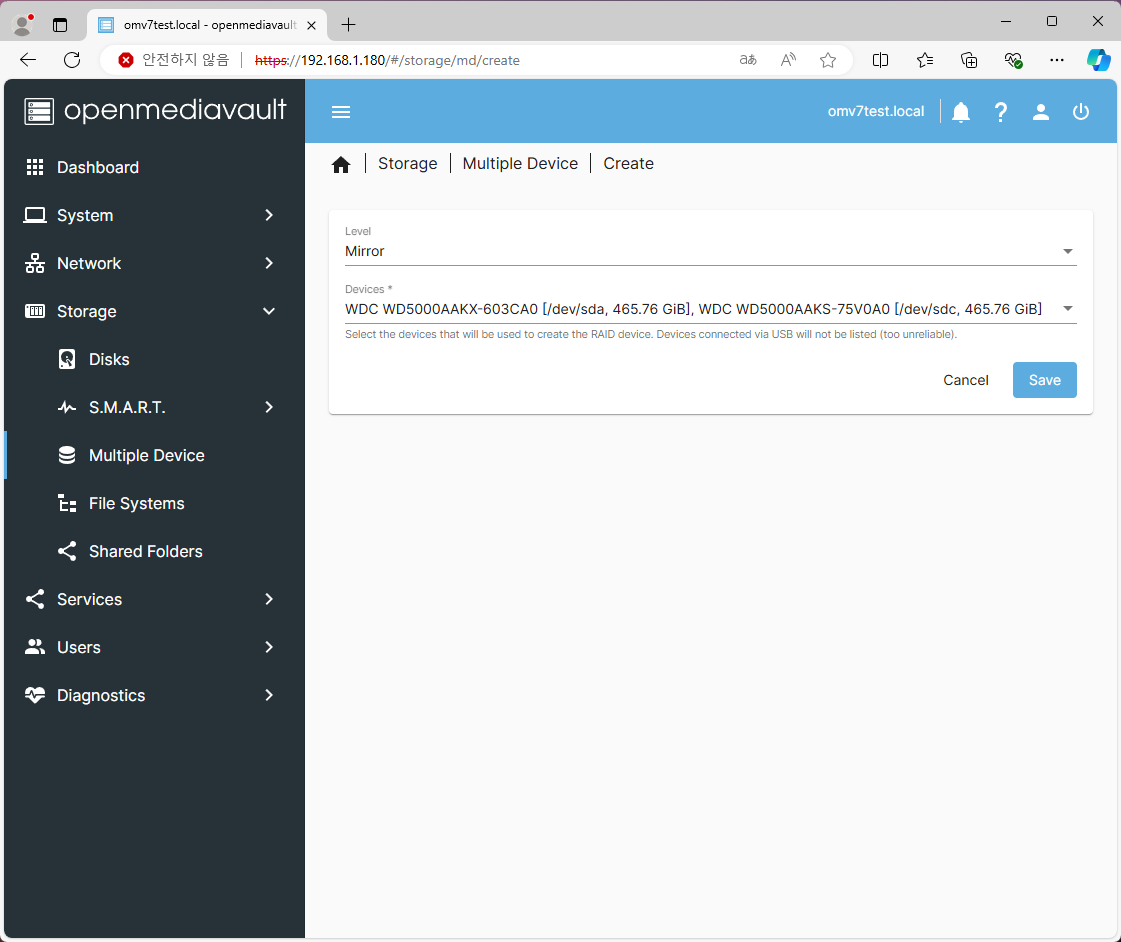
Task: Click the S.M.A.R.T. pulse icon
Action: [x=67, y=407]
